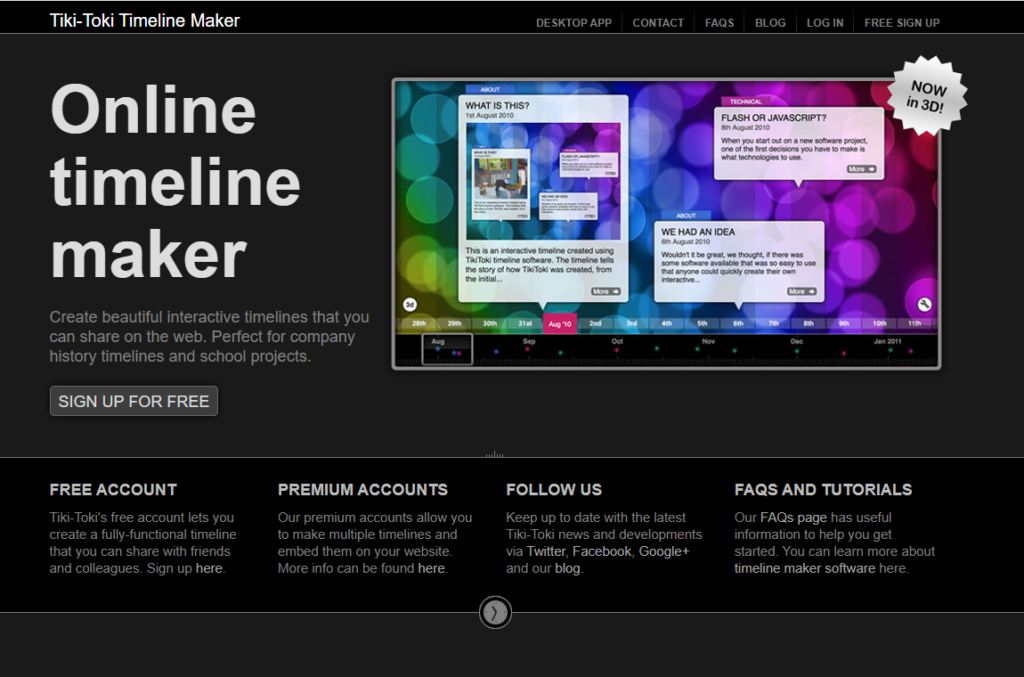Click the Tiki-Toki Timeline Maker logo
The width and height of the screenshot is (1024, 677).
144,20
